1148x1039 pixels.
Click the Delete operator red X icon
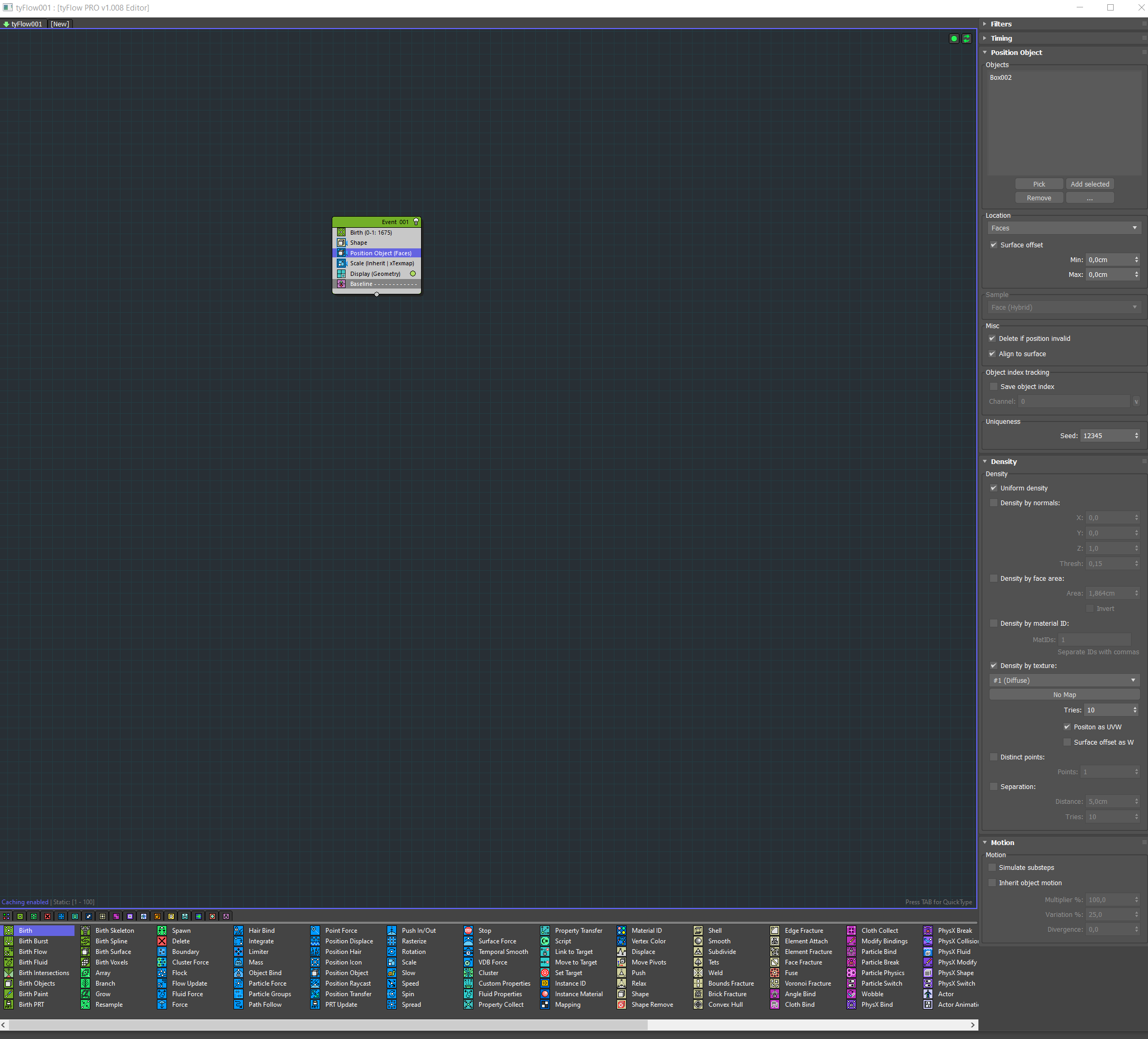(x=162, y=941)
